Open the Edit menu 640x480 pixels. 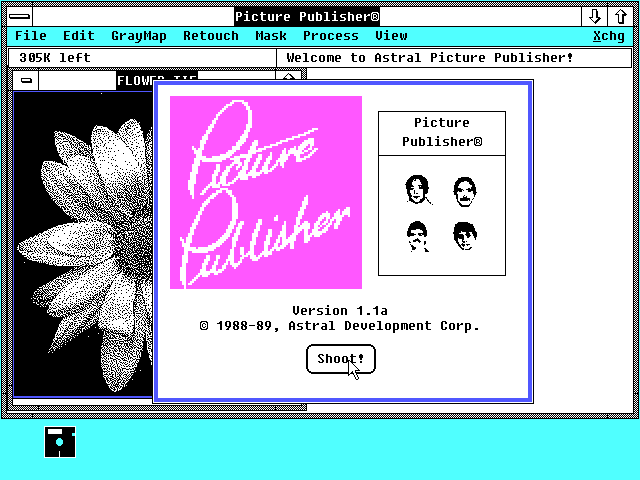(79, 36)
